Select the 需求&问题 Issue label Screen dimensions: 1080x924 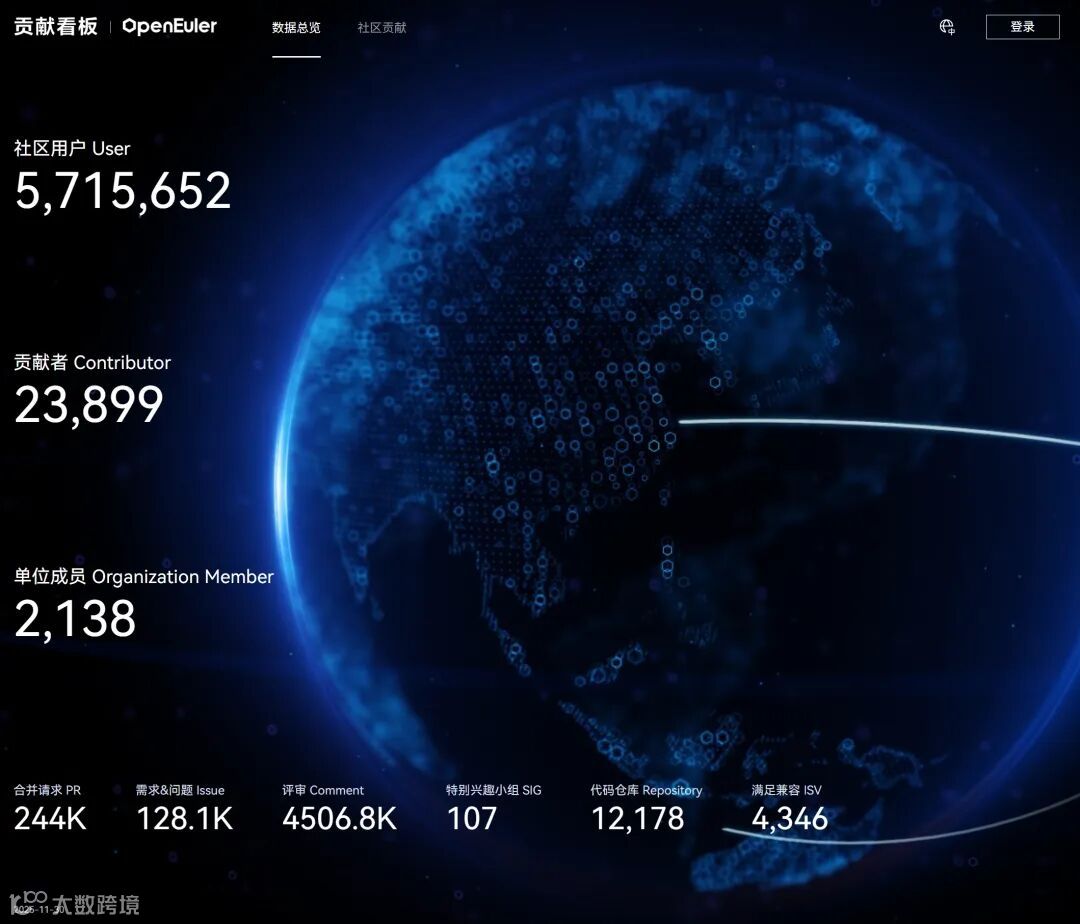click(180, 790)
